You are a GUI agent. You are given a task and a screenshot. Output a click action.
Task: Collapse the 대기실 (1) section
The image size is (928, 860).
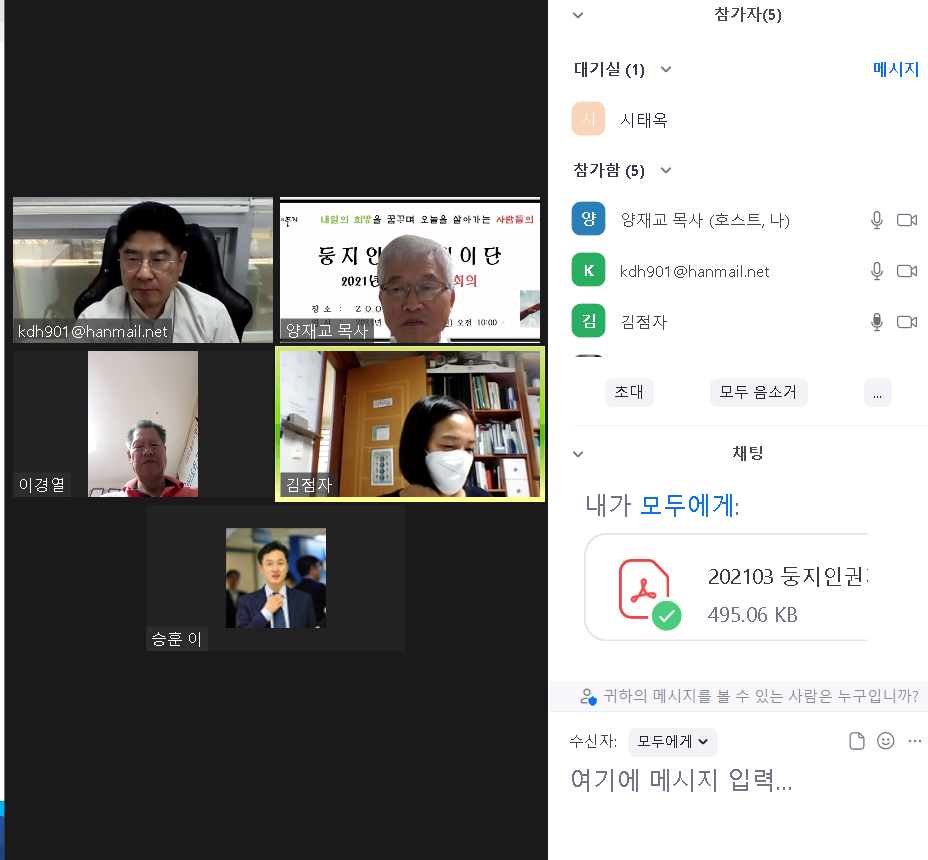pyautogui.click(x=666, y=69)
